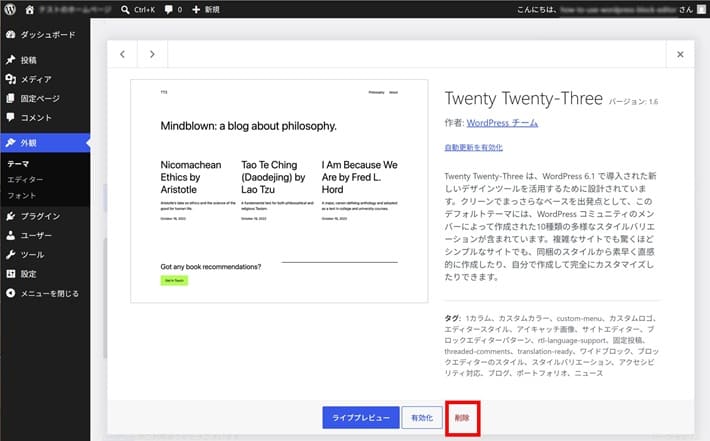The image size is (710, 441).
Task: Close the theme details overlay
Action: [680, 54]
